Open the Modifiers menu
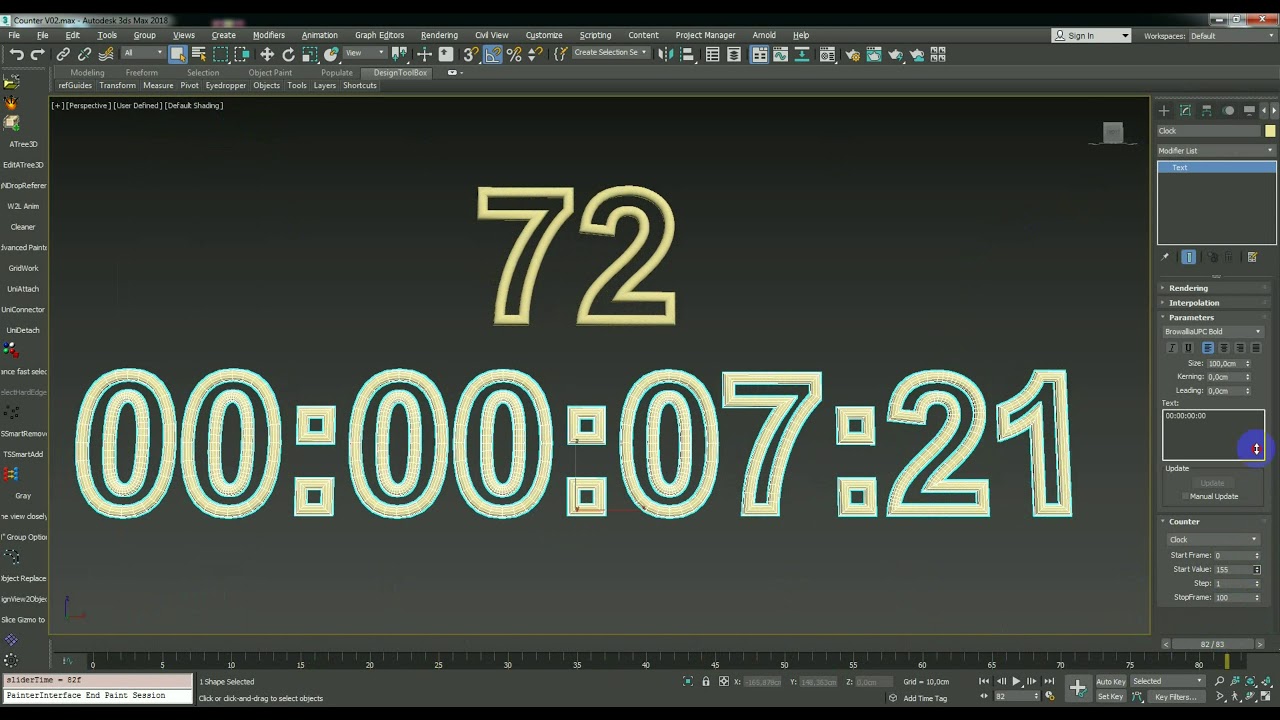 (x=268, y=35)
